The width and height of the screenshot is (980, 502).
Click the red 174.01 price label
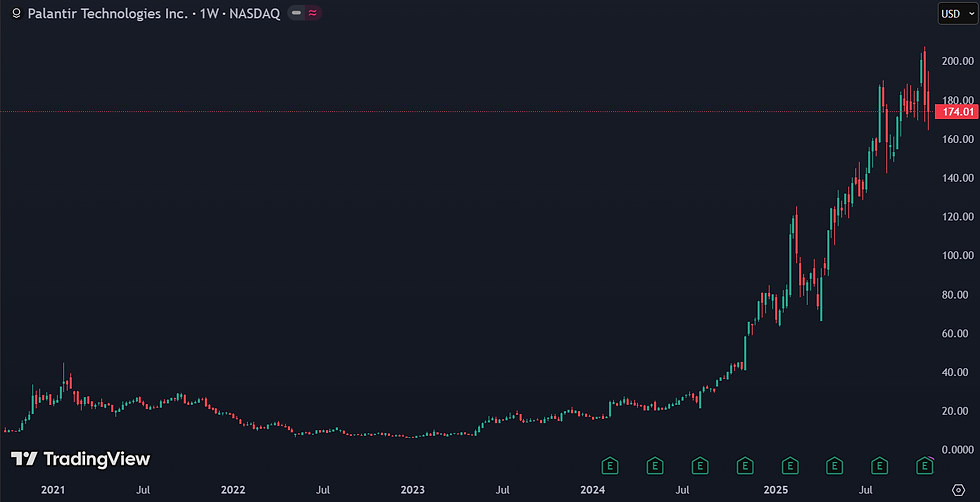point(956,112)
